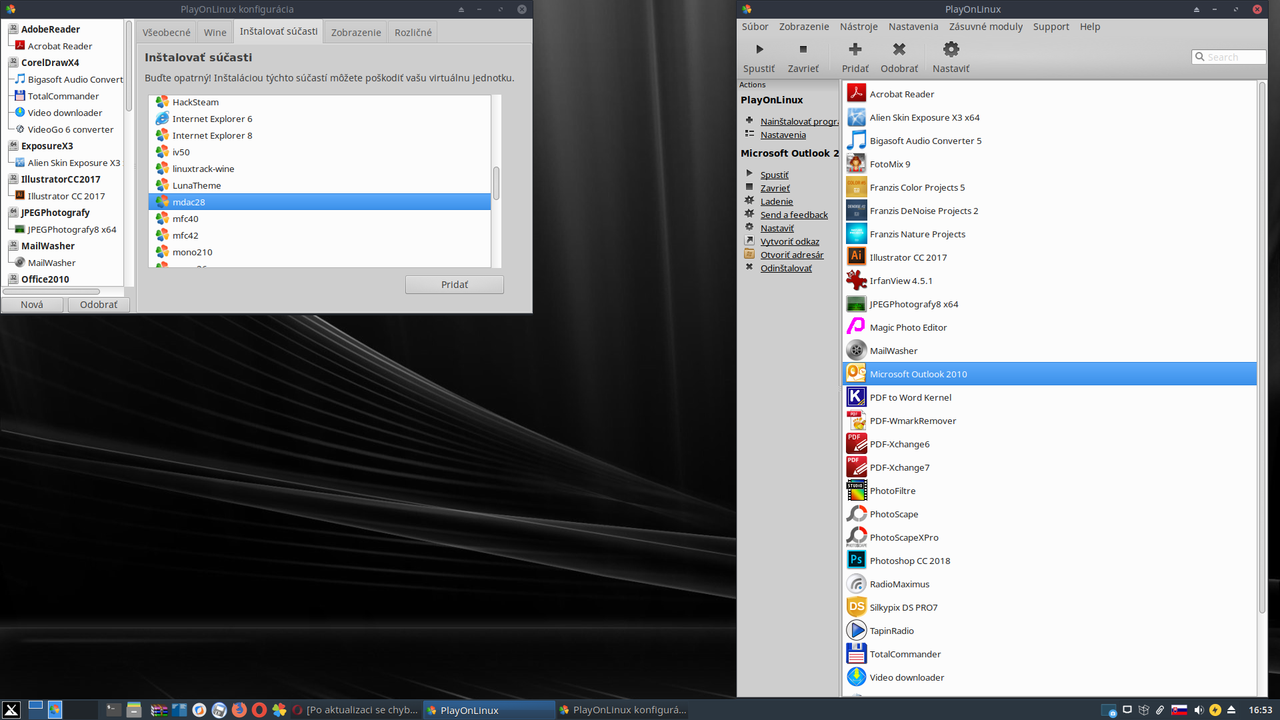Select the Silkypix DS PRO7 icon
This screenshot has width=1280, height=720.
point(856,607)
